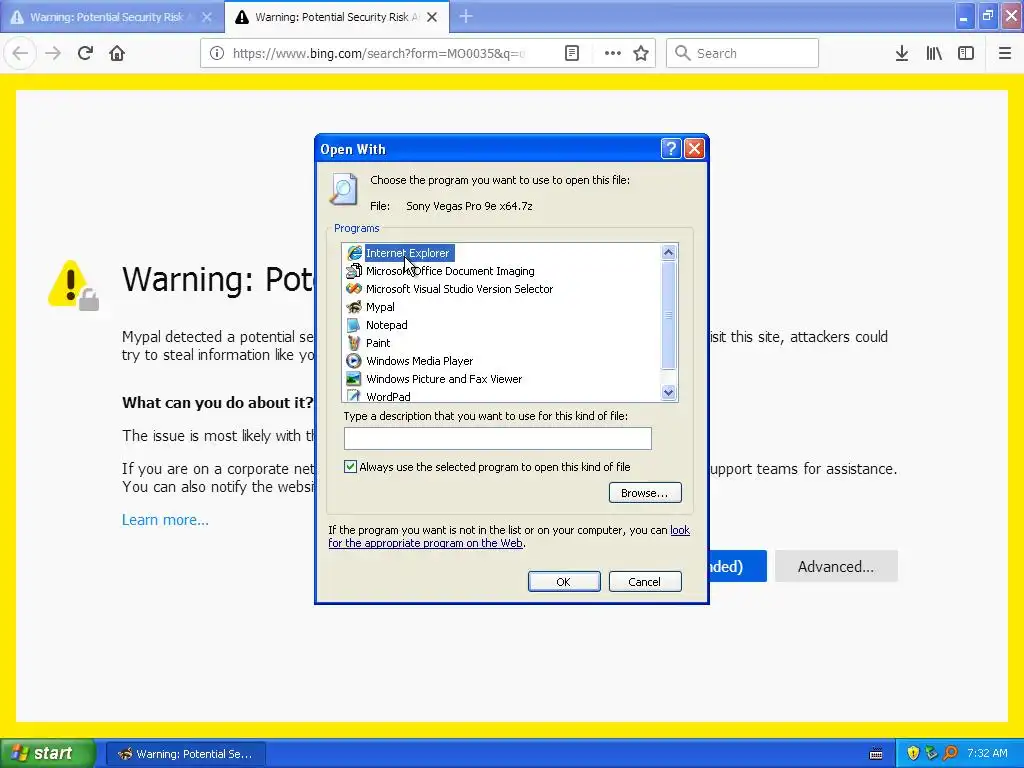Click the magnifier search tray icon
Viewport: 1024px width, 768px height.
point(950,753)
